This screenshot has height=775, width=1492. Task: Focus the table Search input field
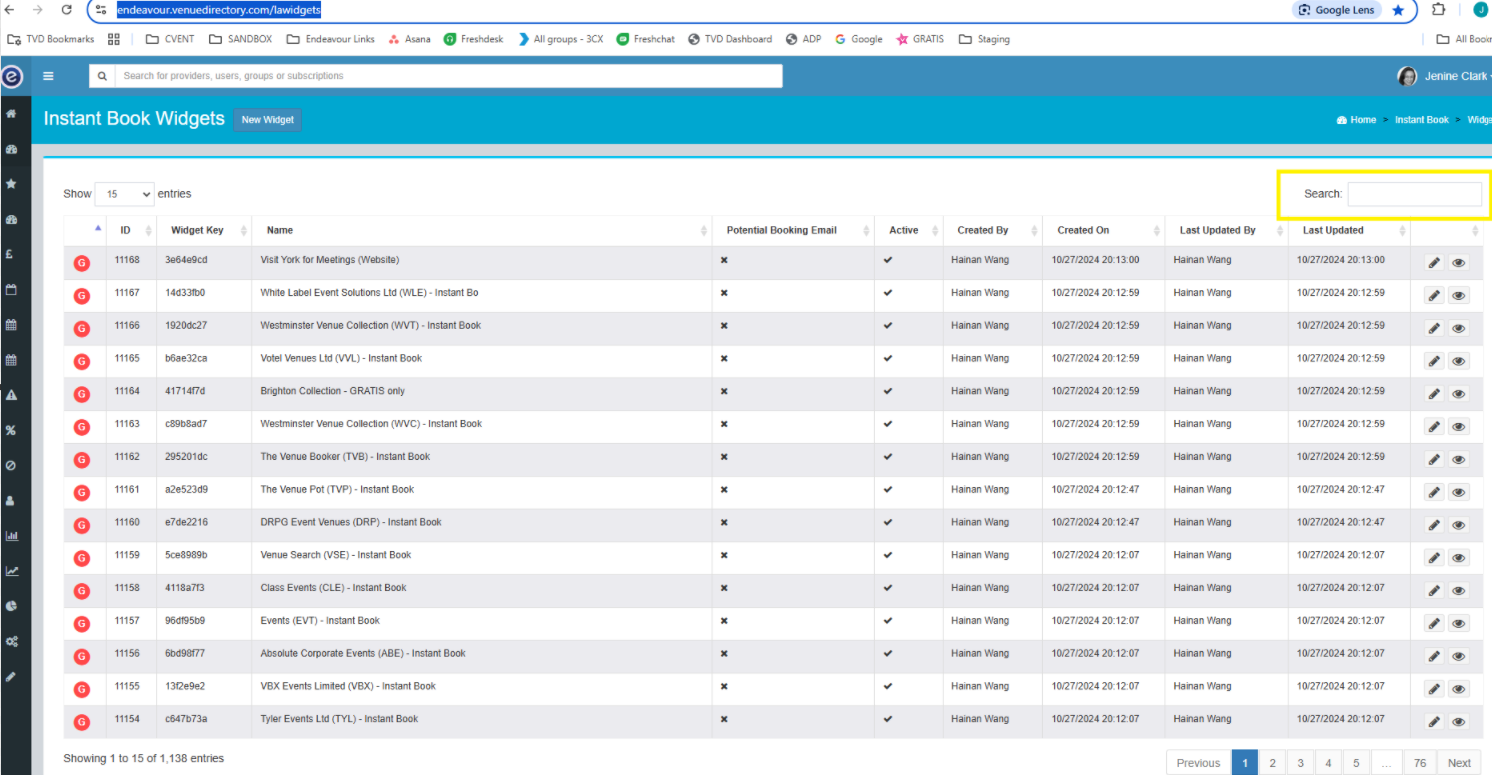coord(1414,194)
